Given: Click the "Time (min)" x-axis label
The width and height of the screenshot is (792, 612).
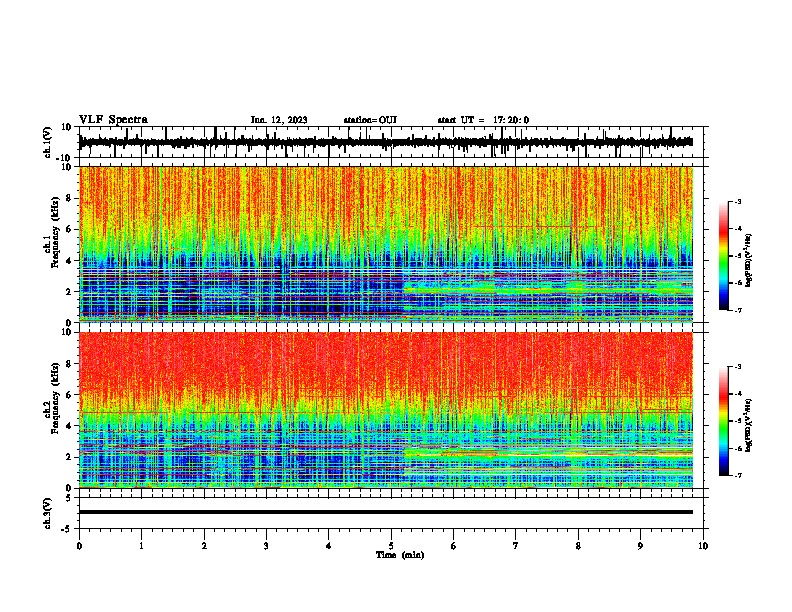Looking at the screenshot, I should tap(400, 555).
